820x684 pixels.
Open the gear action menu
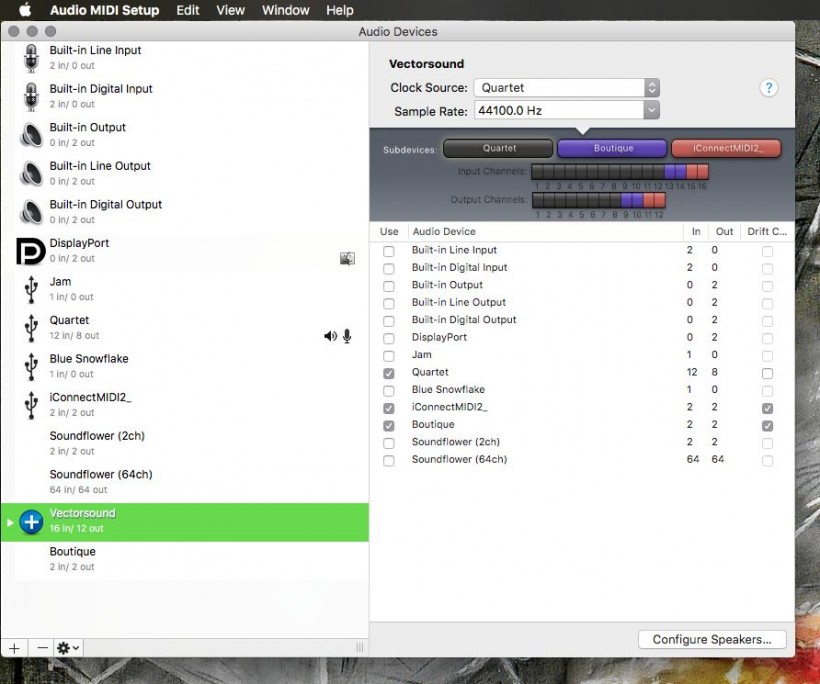click(x=69, y=648)
